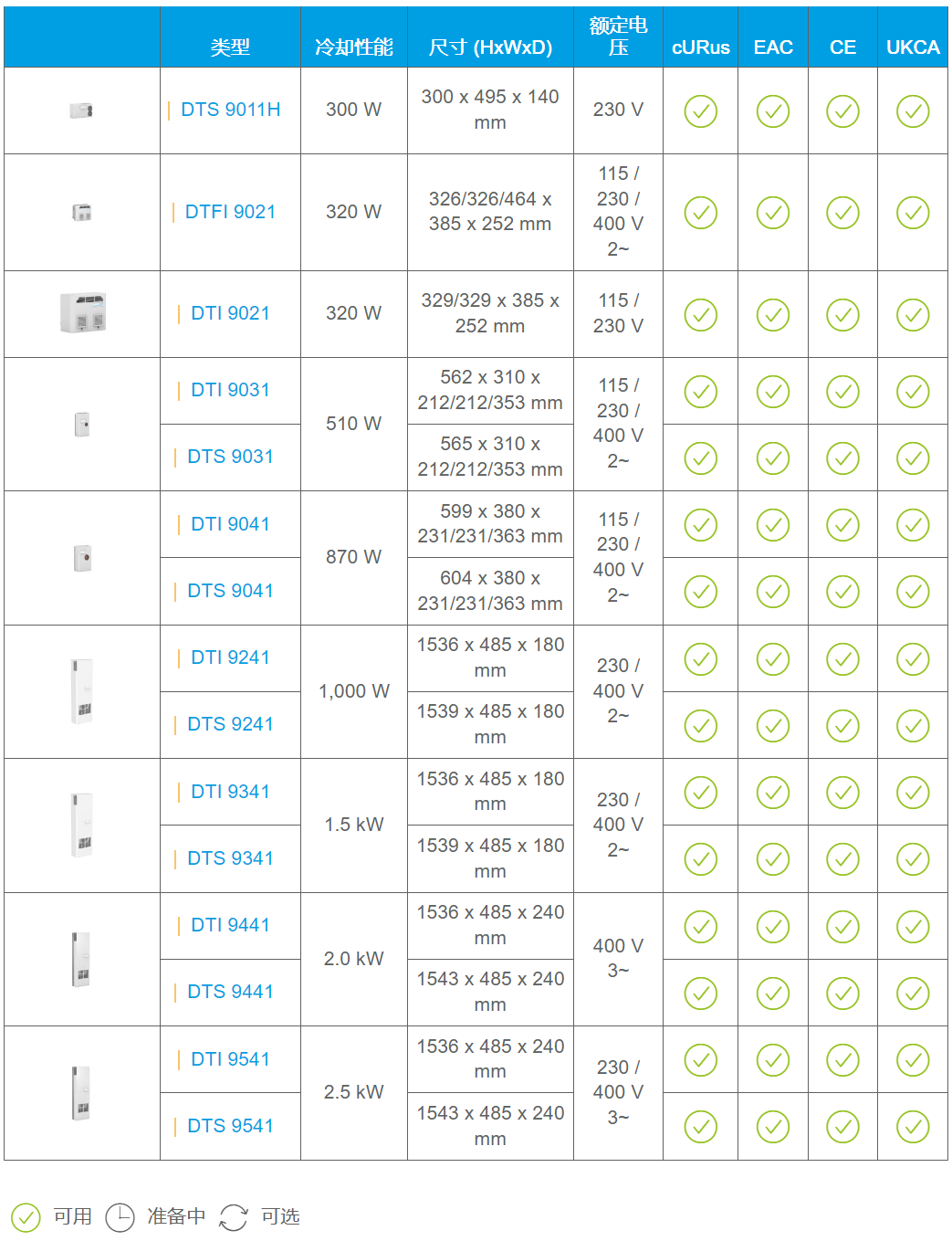The width and height of the screenshot is (952, 1241).
Task: Click the DTI 9021 product image
Action: point(82,313)
